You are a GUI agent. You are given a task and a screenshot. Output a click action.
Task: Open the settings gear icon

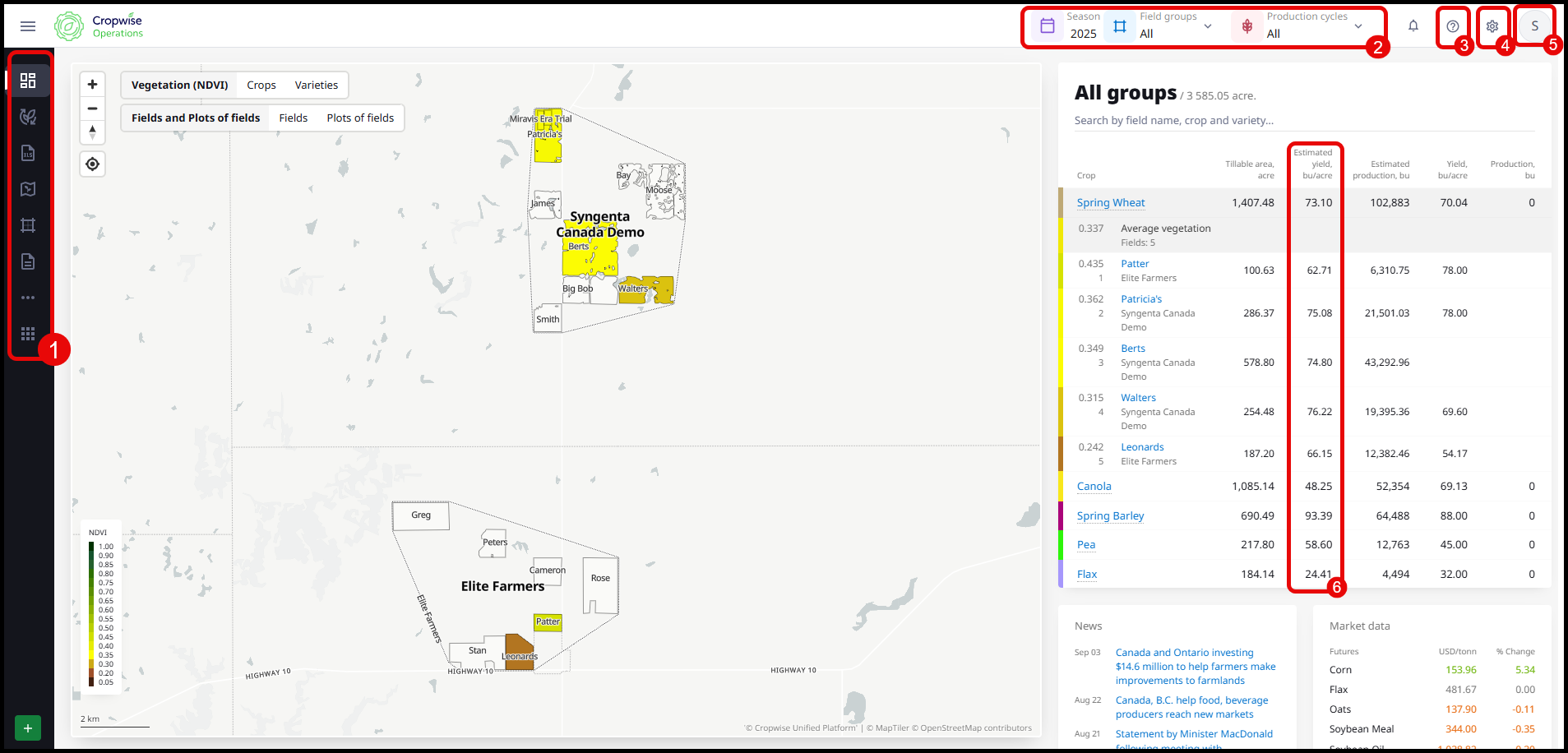(x=1492, y=26)
